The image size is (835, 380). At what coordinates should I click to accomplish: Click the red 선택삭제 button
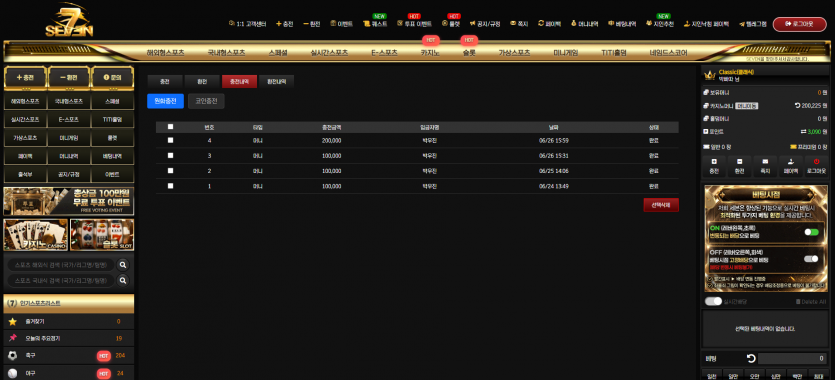[x=661, y=205]
